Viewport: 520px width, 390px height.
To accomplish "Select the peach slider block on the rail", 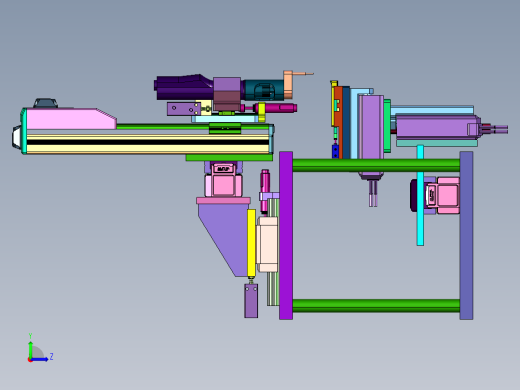I will click(x=267, y=244).
